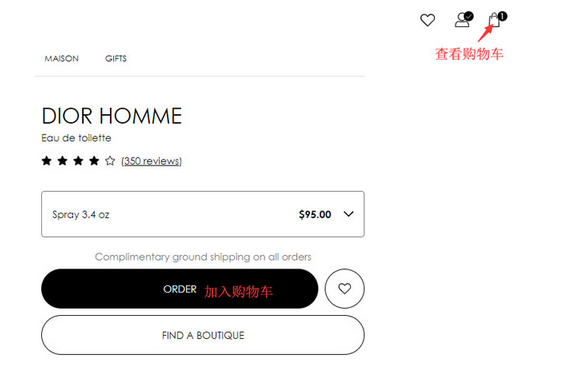Click the first filled rating star
This screenshot has width=563, height=373.
click(x=46, y=161)
